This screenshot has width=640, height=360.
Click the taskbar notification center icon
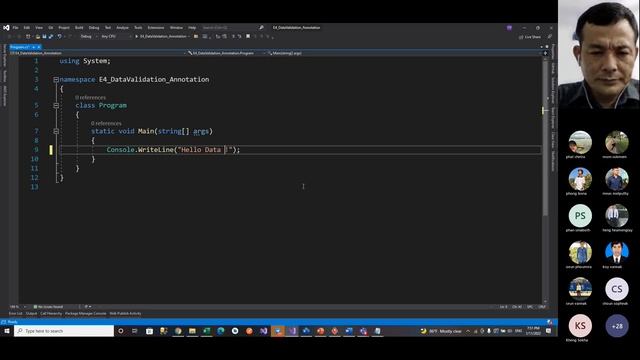coord(549,331)
